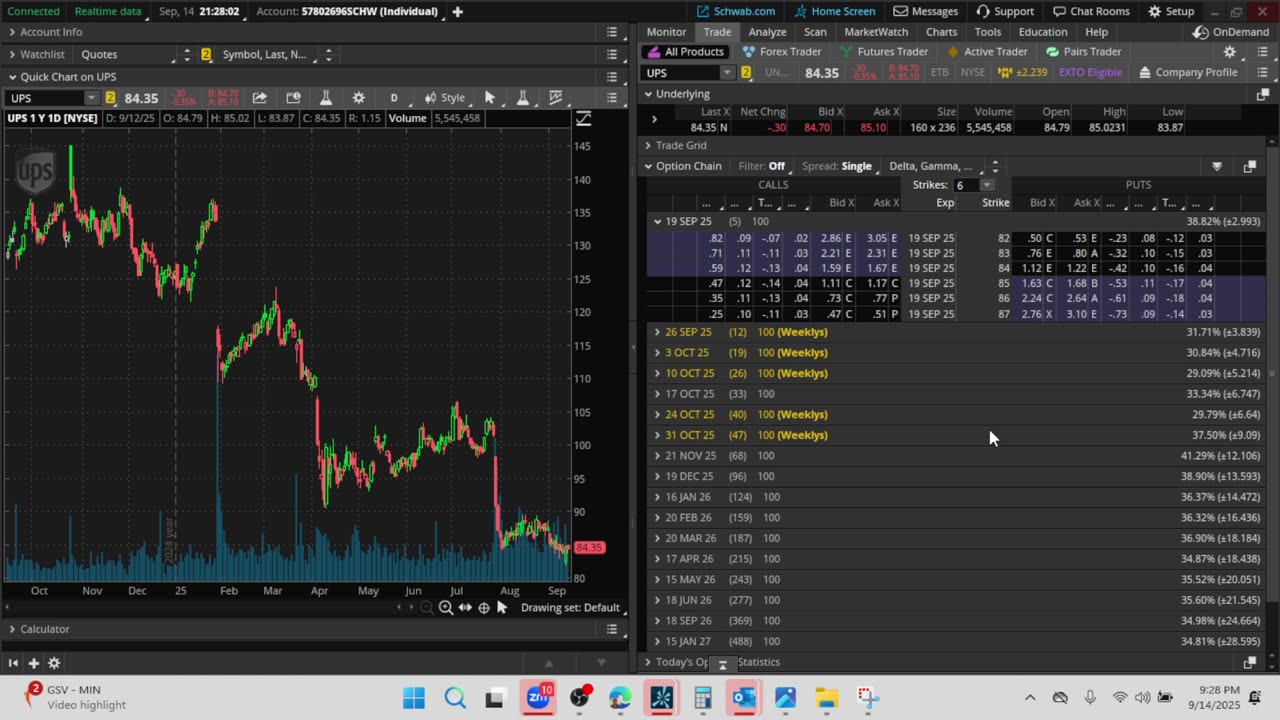Collapse the Underlying section
This screenshot has height=720, width=1280.
pos(648,94)
